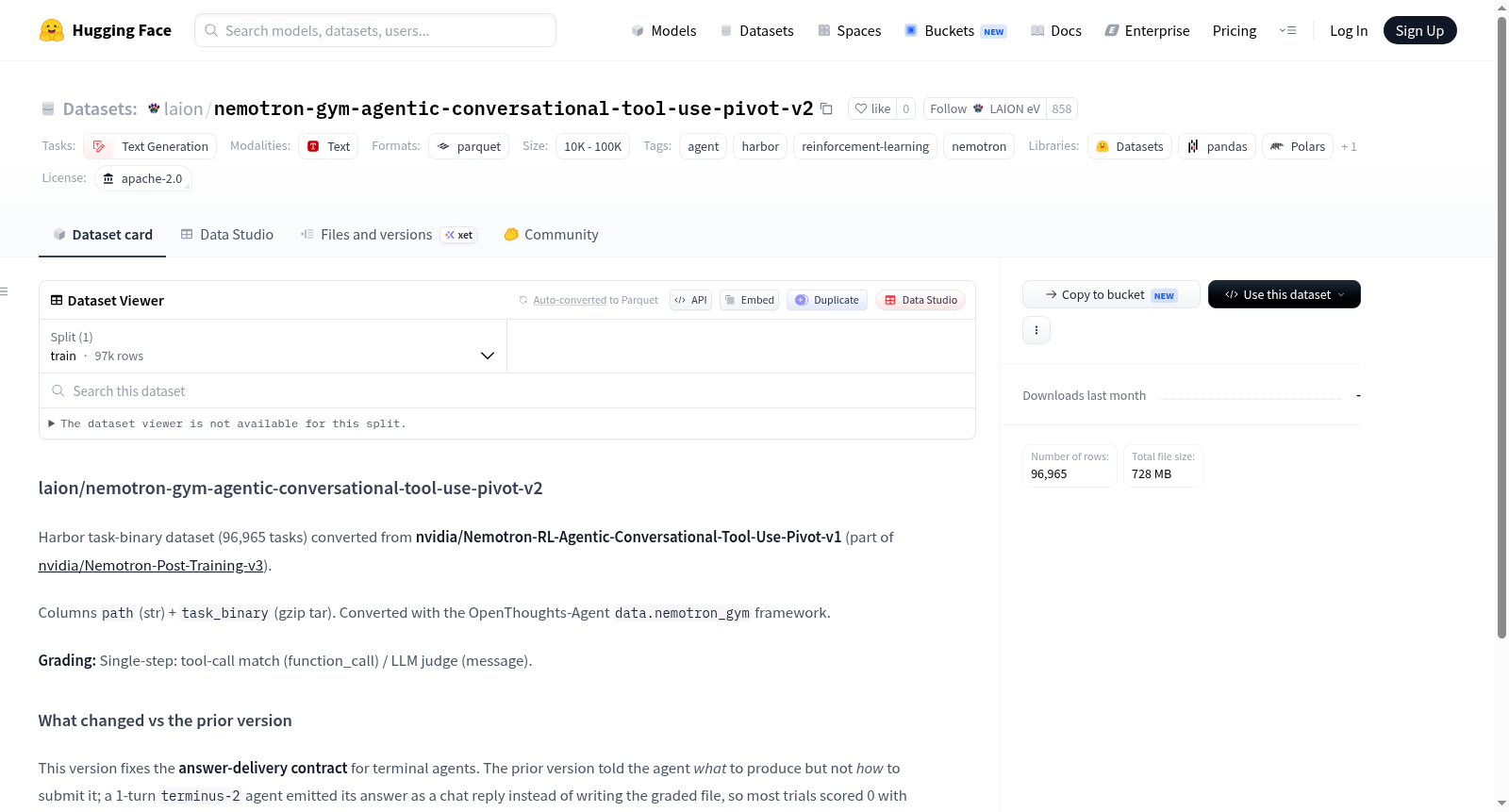Click the API code icon button
The height and width of the screenshot is (812, 1509).
[x=690, y=300]
